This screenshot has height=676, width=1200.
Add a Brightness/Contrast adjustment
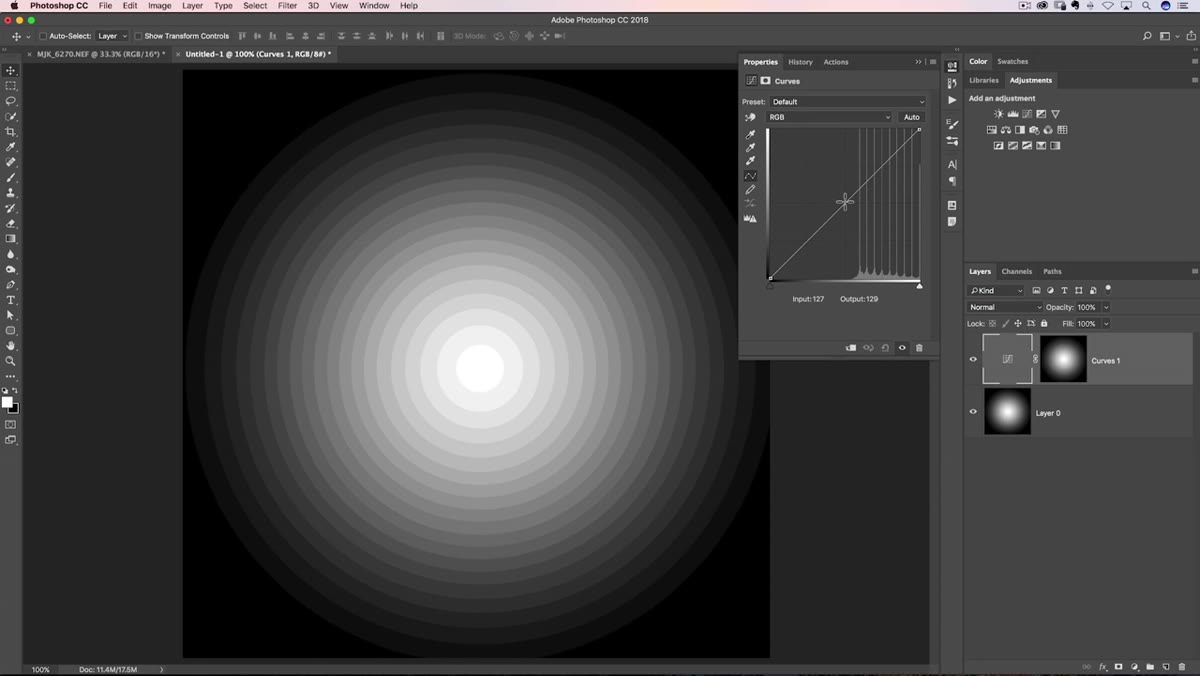pos(998,114)
